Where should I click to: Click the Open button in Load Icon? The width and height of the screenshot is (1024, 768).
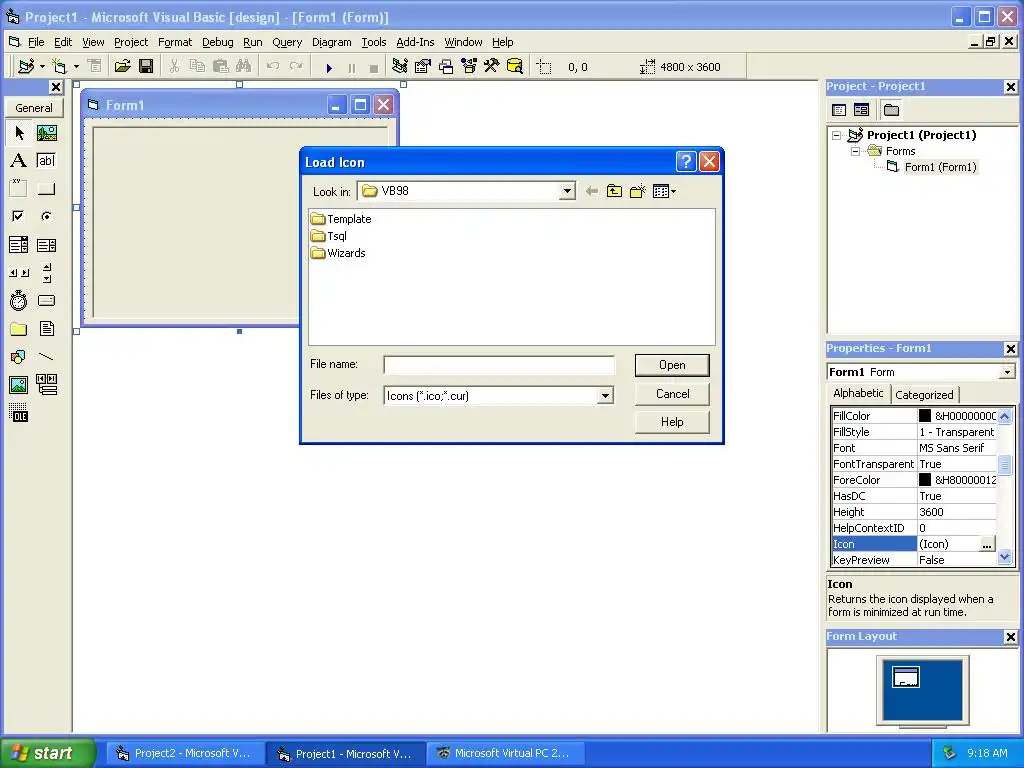coord(672,365)
